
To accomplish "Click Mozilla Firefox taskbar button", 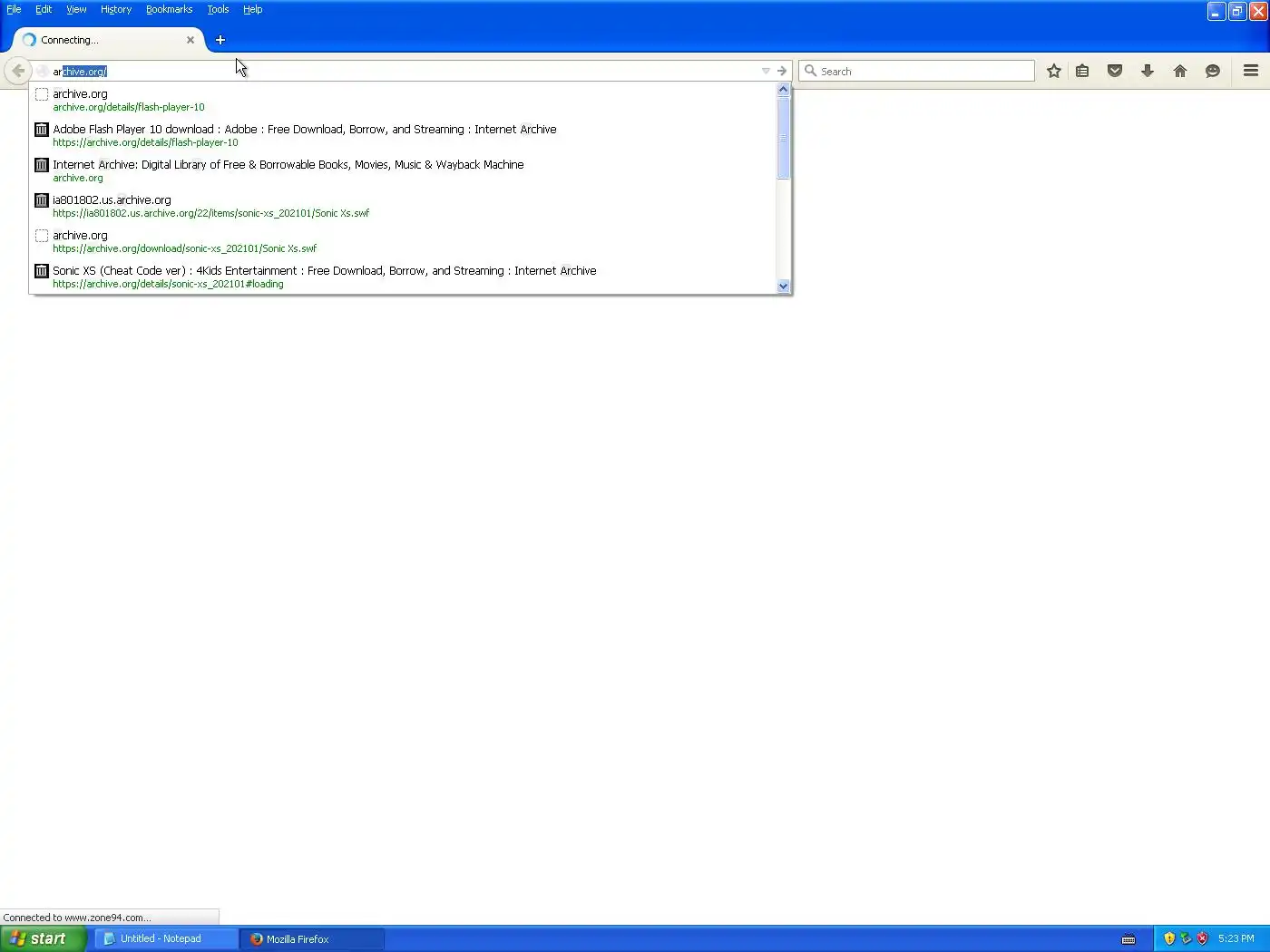I will pos(312,938).
